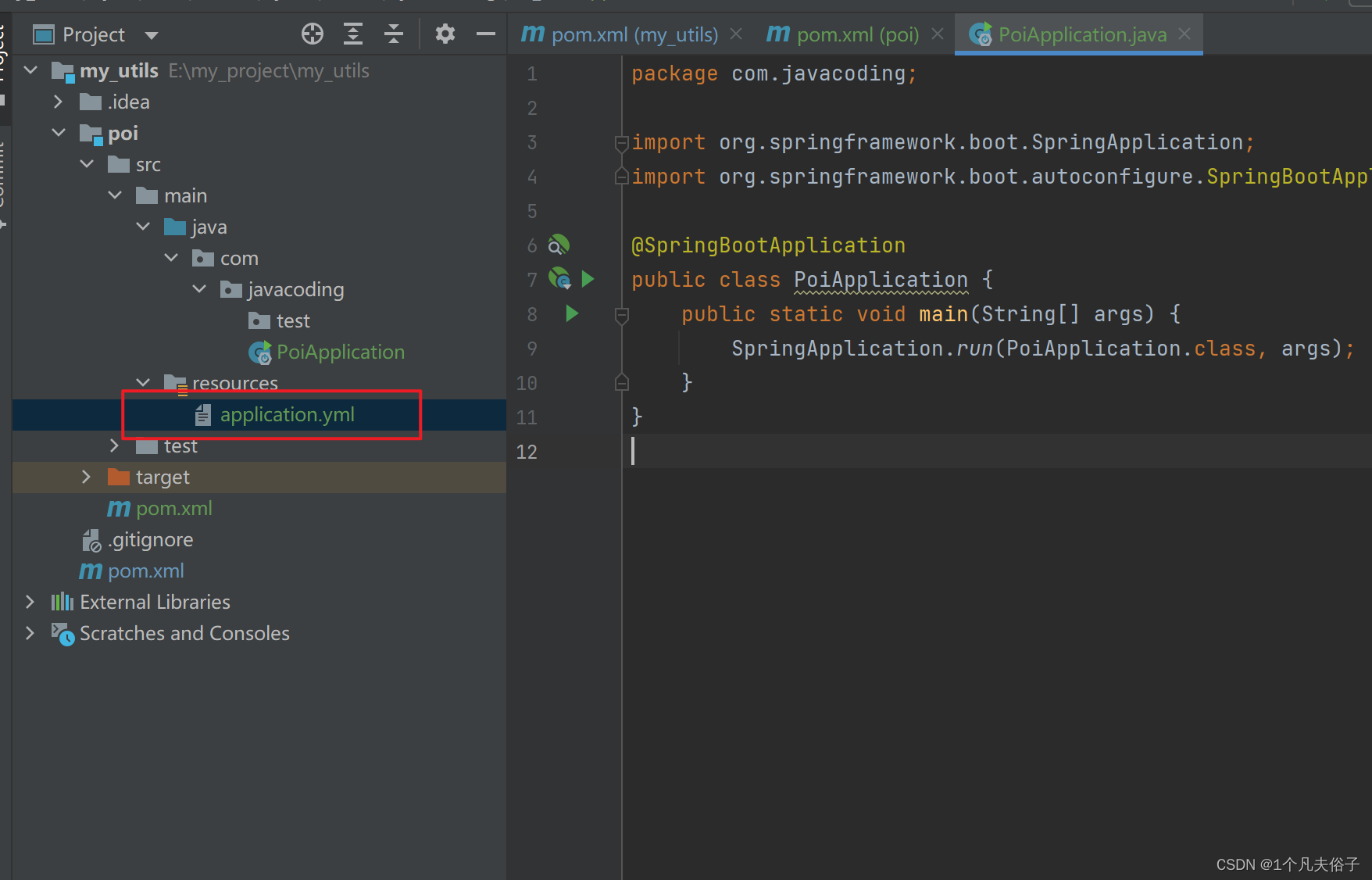
Task: Click the package com.javacoding line
Action: pyautogui.click(x=774, y=73)
